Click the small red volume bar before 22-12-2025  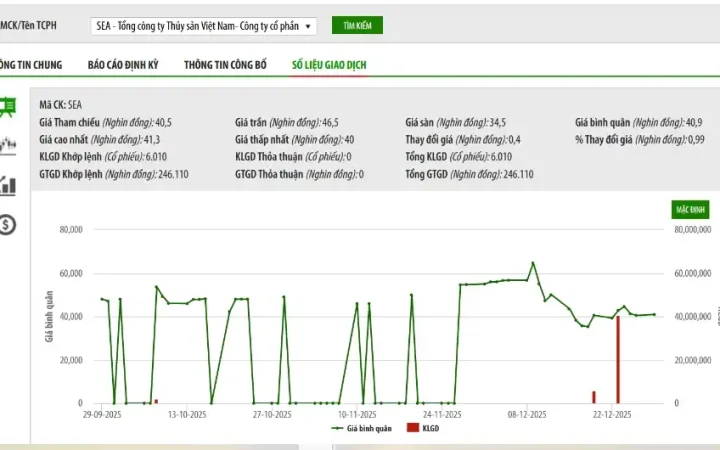(x=594, y=397)
